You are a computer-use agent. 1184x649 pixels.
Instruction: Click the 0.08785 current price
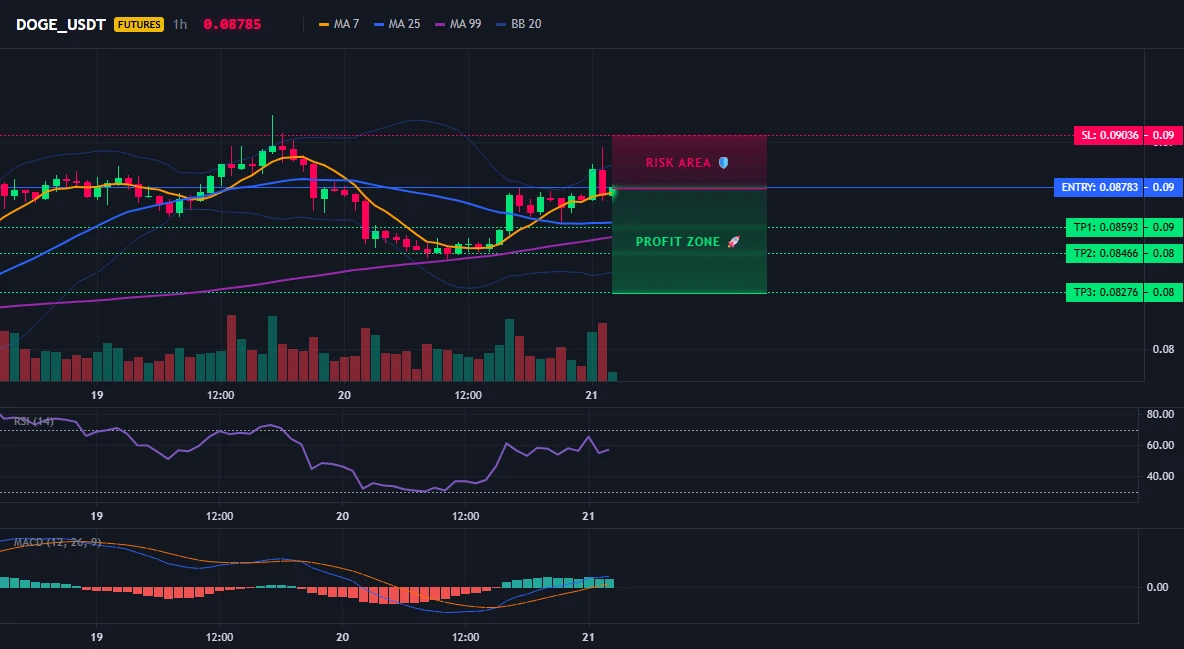click(232, 24)
